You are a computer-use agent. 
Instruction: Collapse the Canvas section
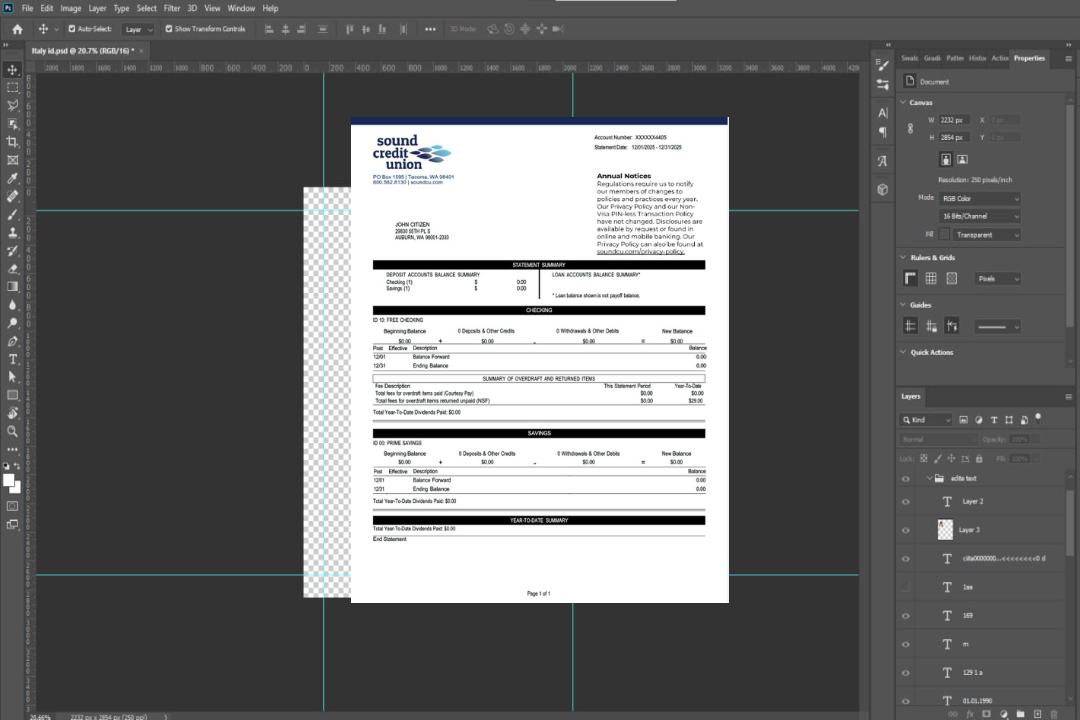point(903,102)
